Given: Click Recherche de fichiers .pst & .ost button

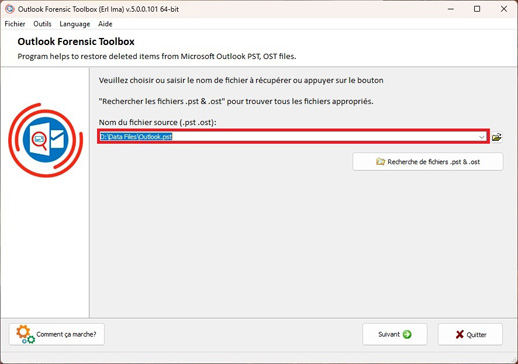Looking at the screenshot, I should click(x=428, y=162).
